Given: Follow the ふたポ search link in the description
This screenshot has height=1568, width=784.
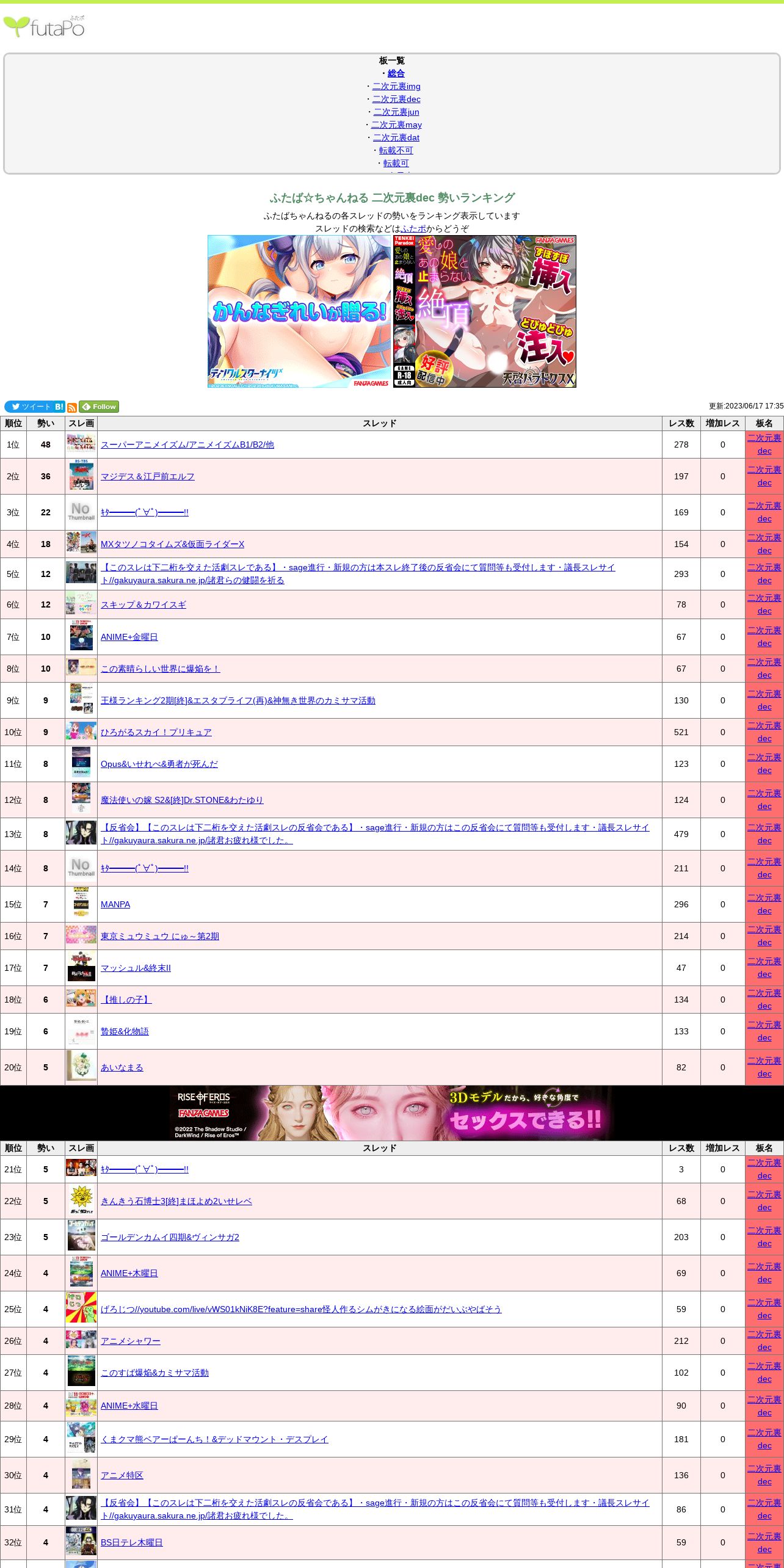Looking at the screenshot, I should pyautogui.click(x=413, y=228).
